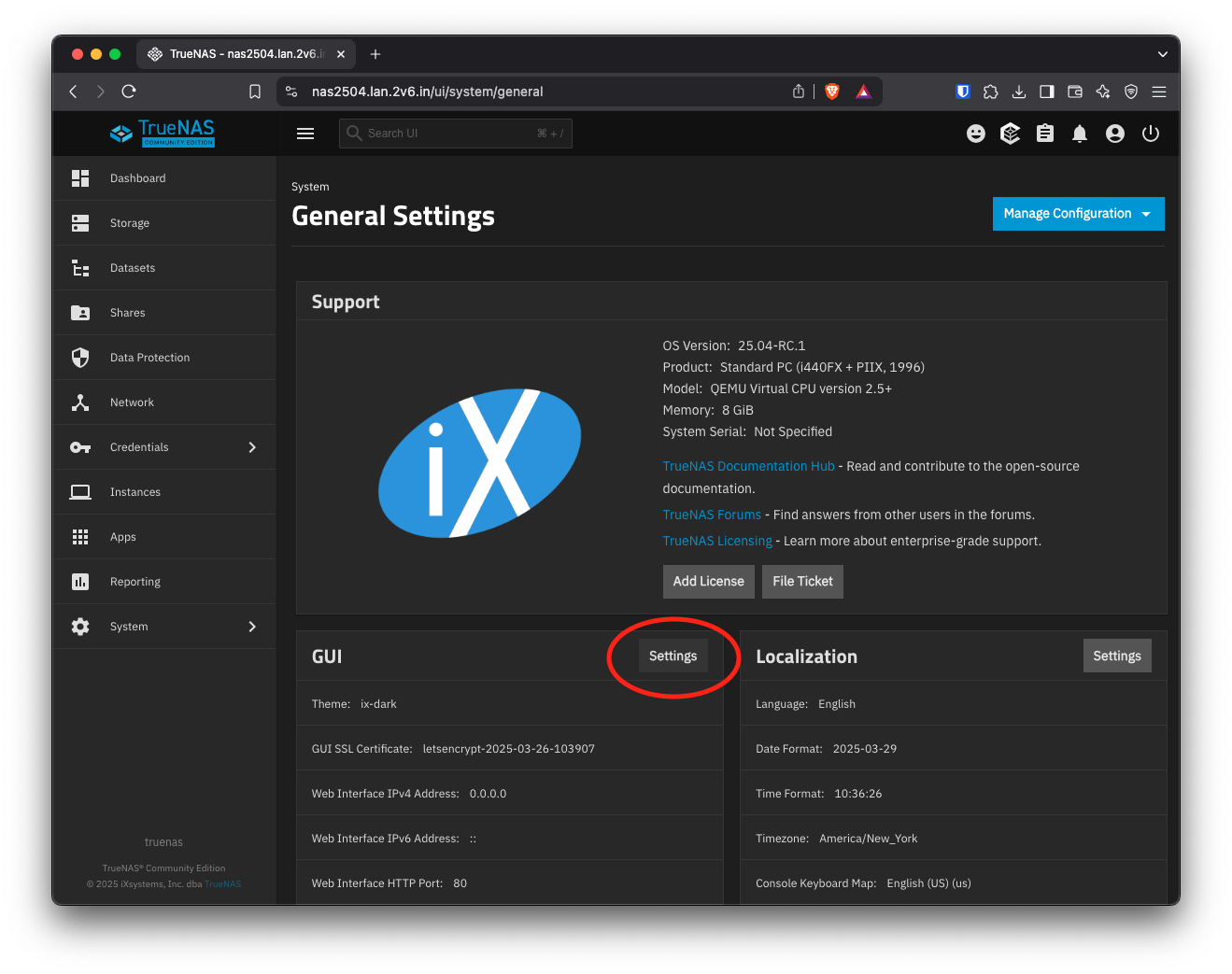The width and height of the screenshot is (1232, 974).
Task: Click the Search UI input field
Action: click(456, 134)
